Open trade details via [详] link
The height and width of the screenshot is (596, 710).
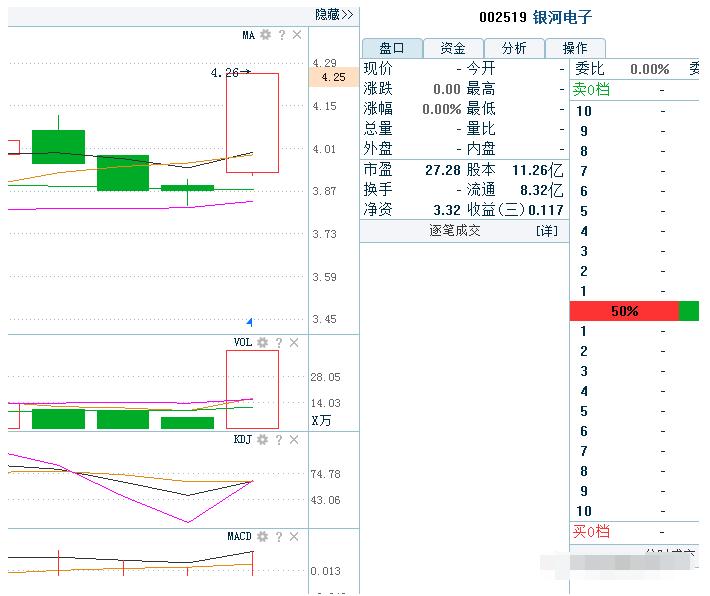547,231
